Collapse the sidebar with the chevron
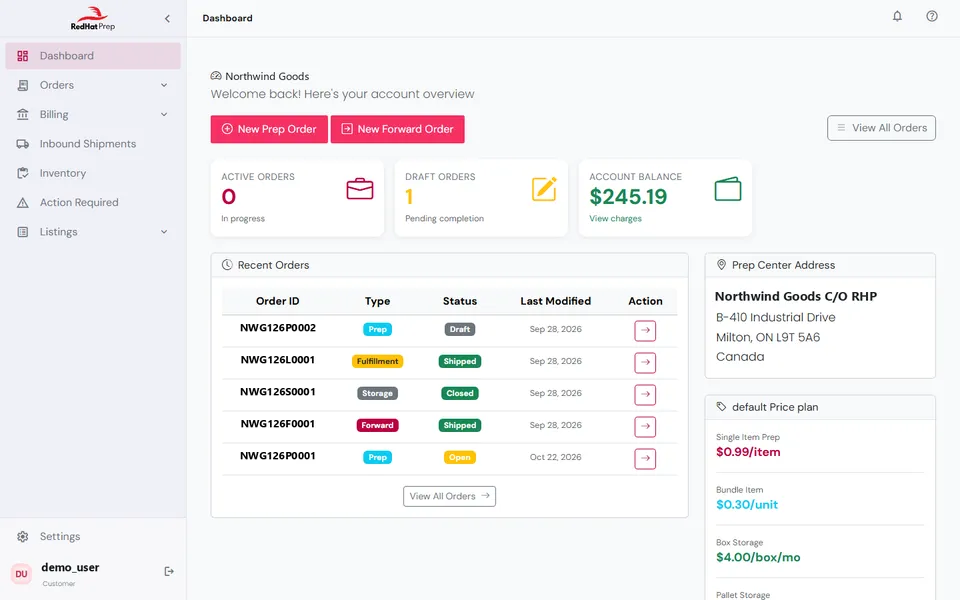 (x=167, y=18)
